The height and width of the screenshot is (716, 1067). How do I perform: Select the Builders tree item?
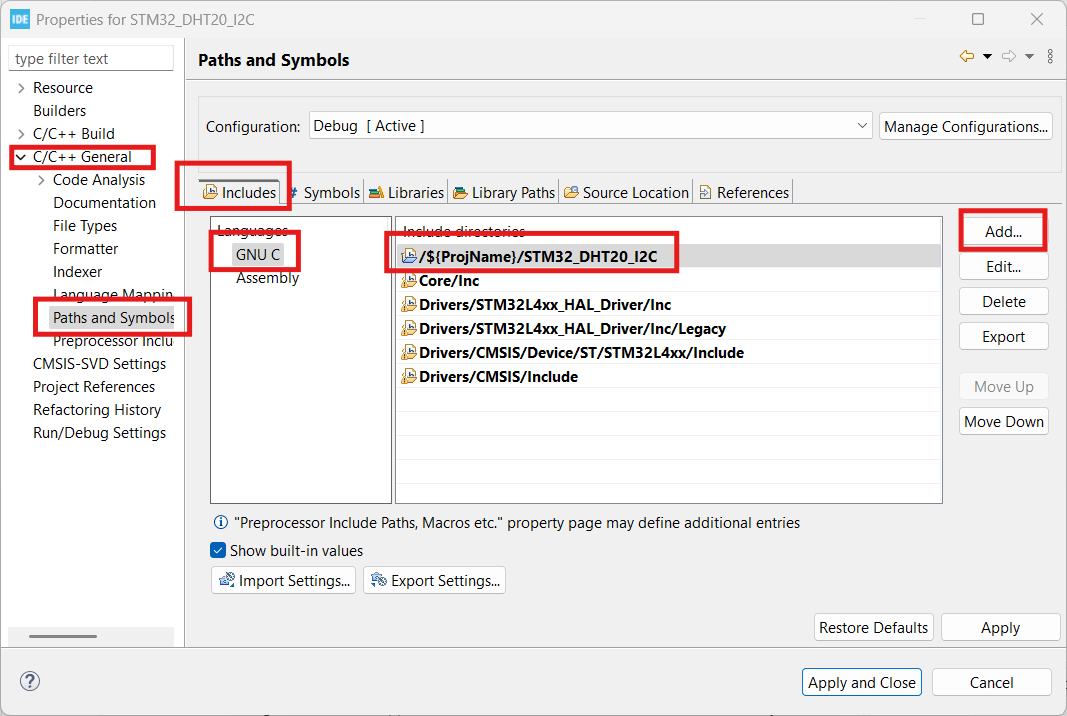59,110
